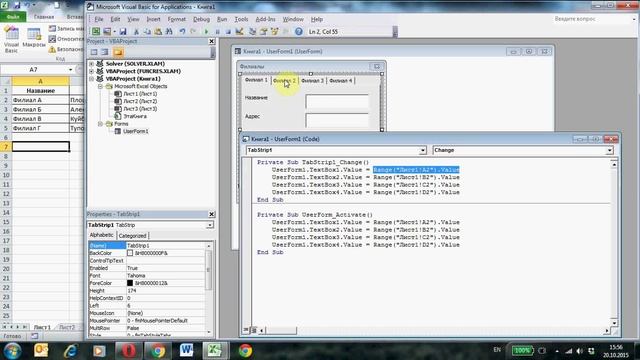Click the BackColor swatch in Properties
The width and height of the screenshot is (640, 360).
pos(130,253)
